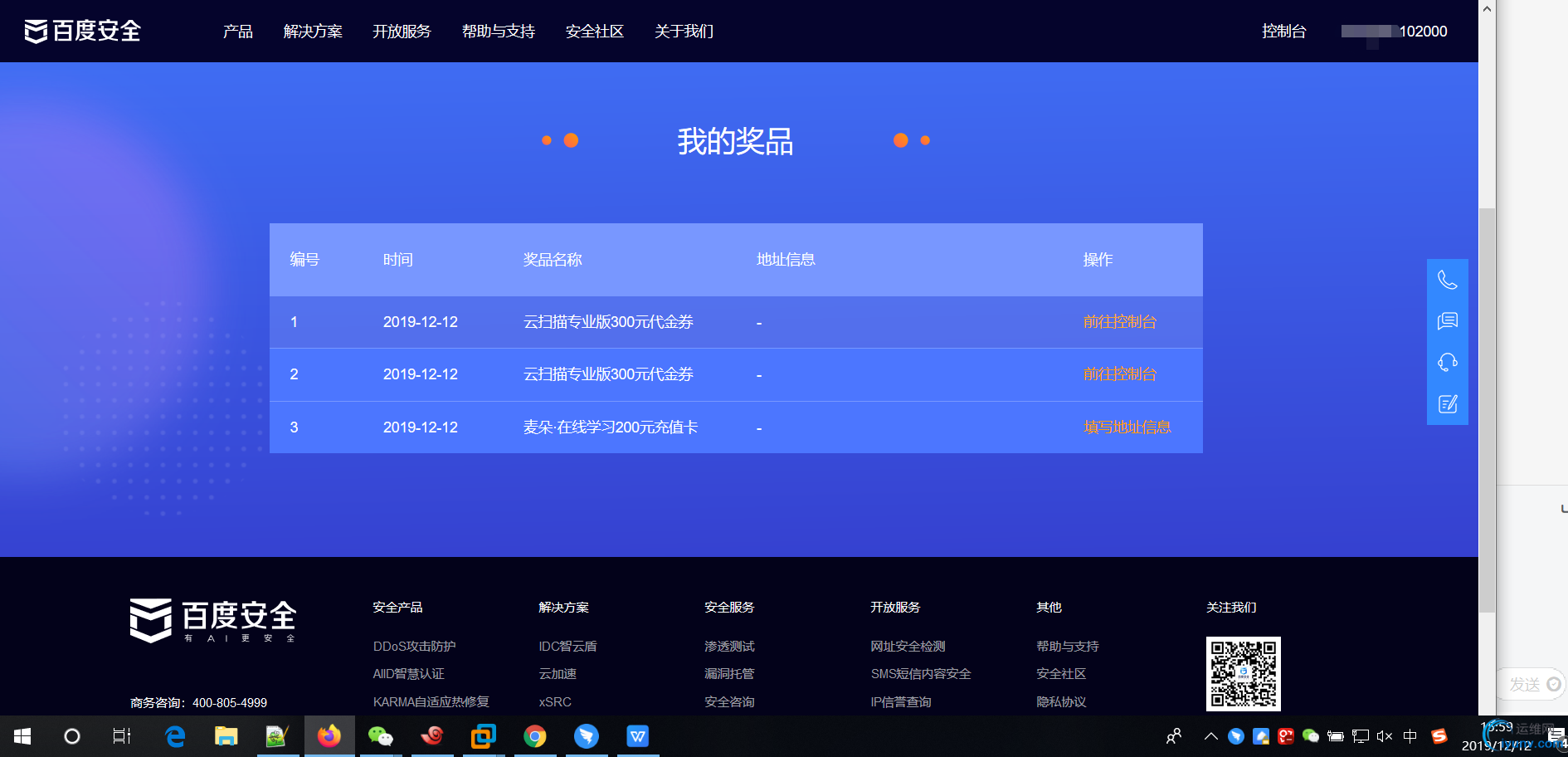The width and height of the screenshot is (1568, 757).
Task: Open WeChat from taskbar
Action: point(380,736)
